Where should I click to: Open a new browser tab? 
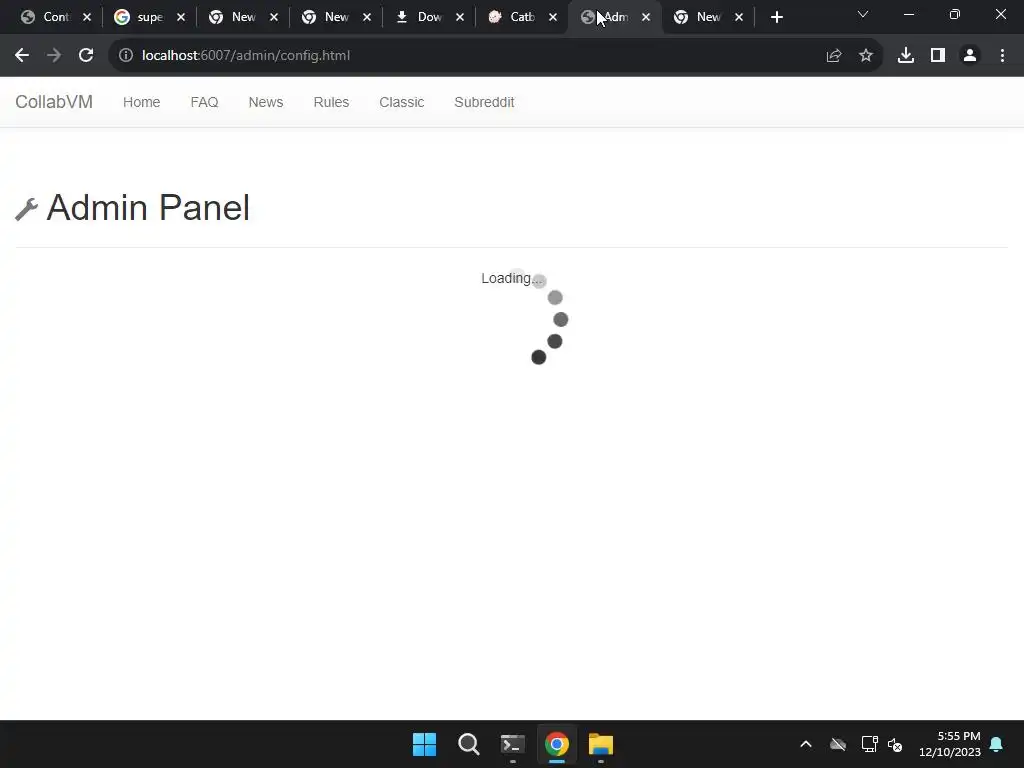pos(776,17)
